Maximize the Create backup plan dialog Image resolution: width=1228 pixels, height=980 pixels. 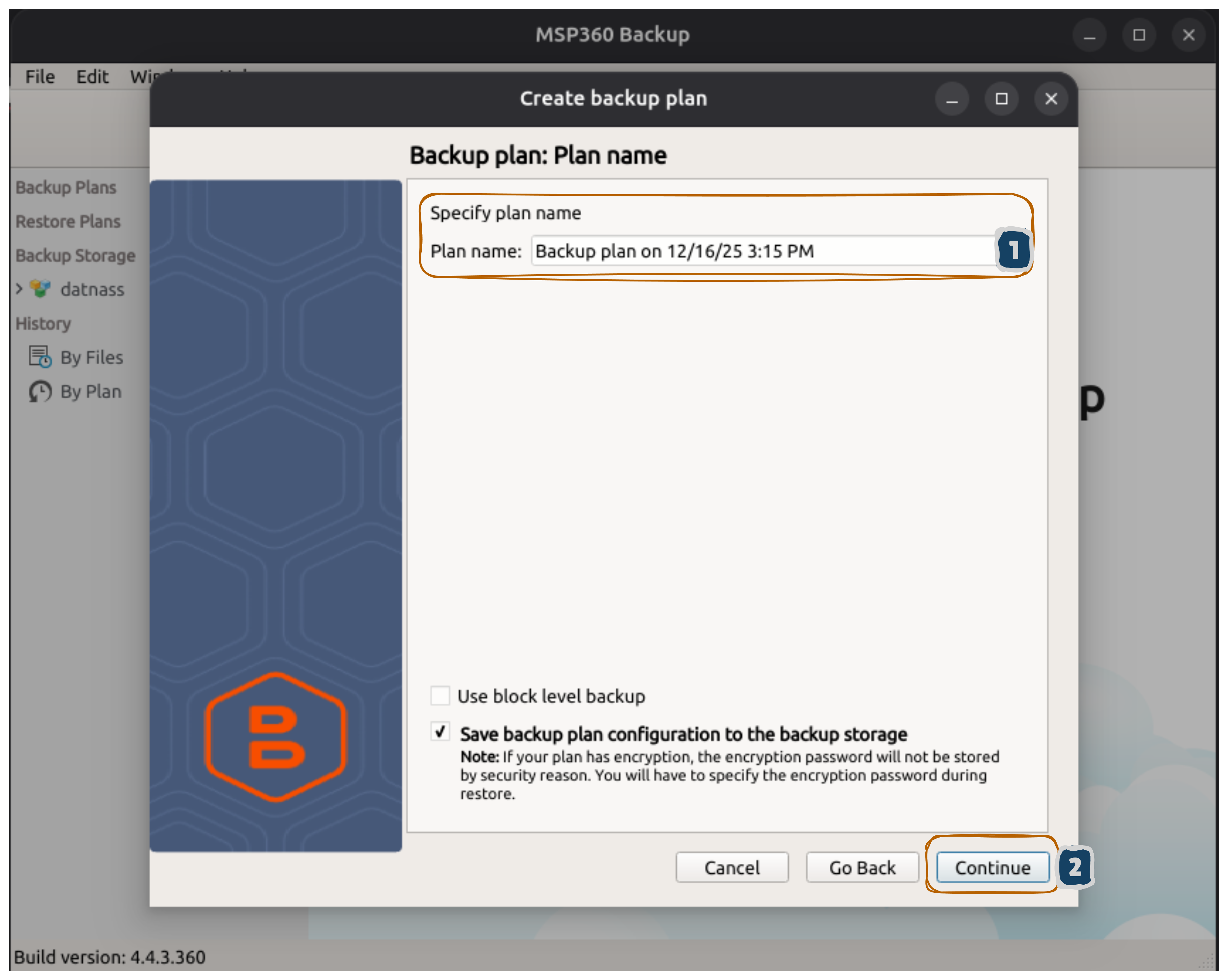click(1001, 99)
